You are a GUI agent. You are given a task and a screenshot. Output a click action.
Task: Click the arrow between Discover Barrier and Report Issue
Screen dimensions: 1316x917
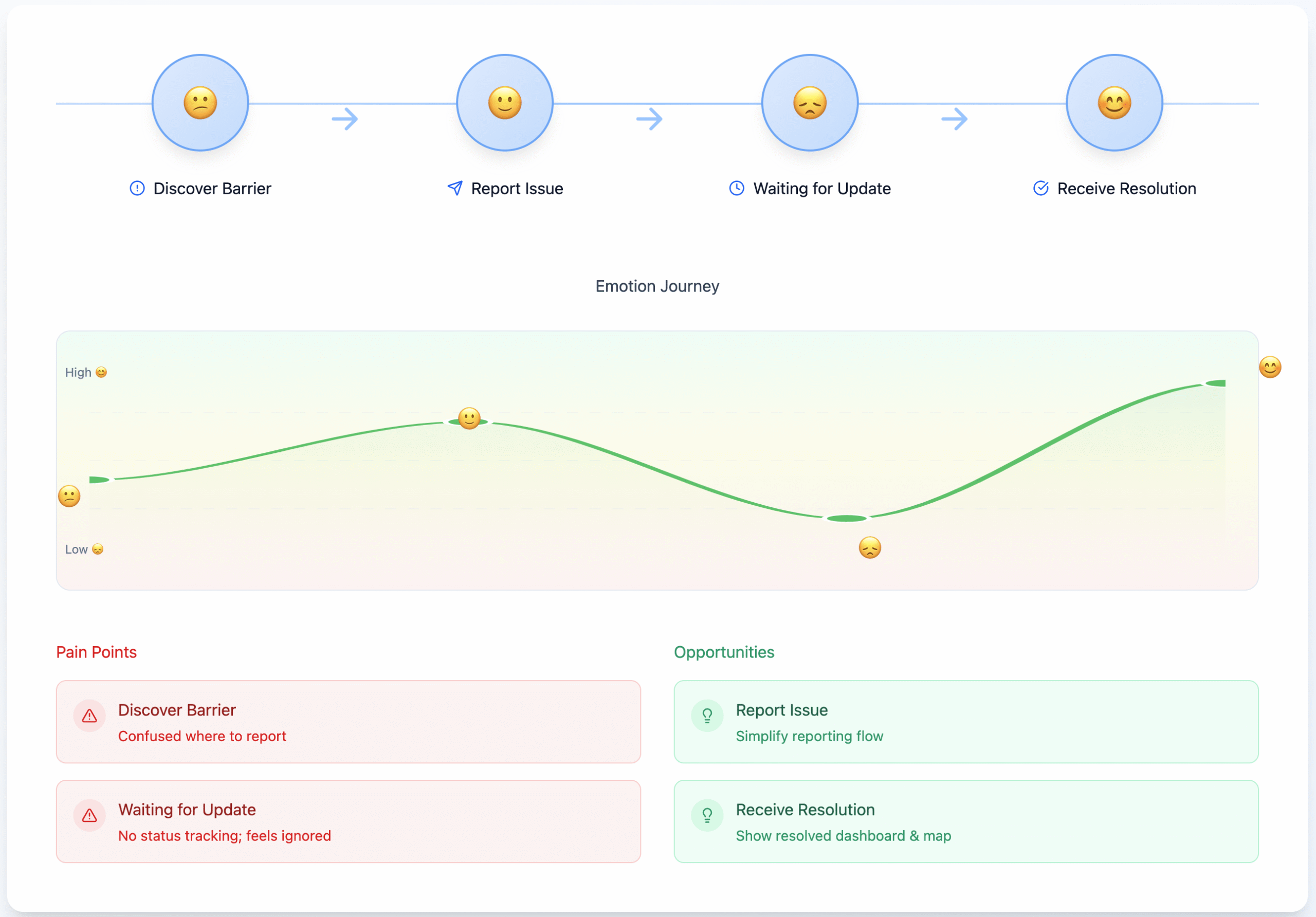344,119
